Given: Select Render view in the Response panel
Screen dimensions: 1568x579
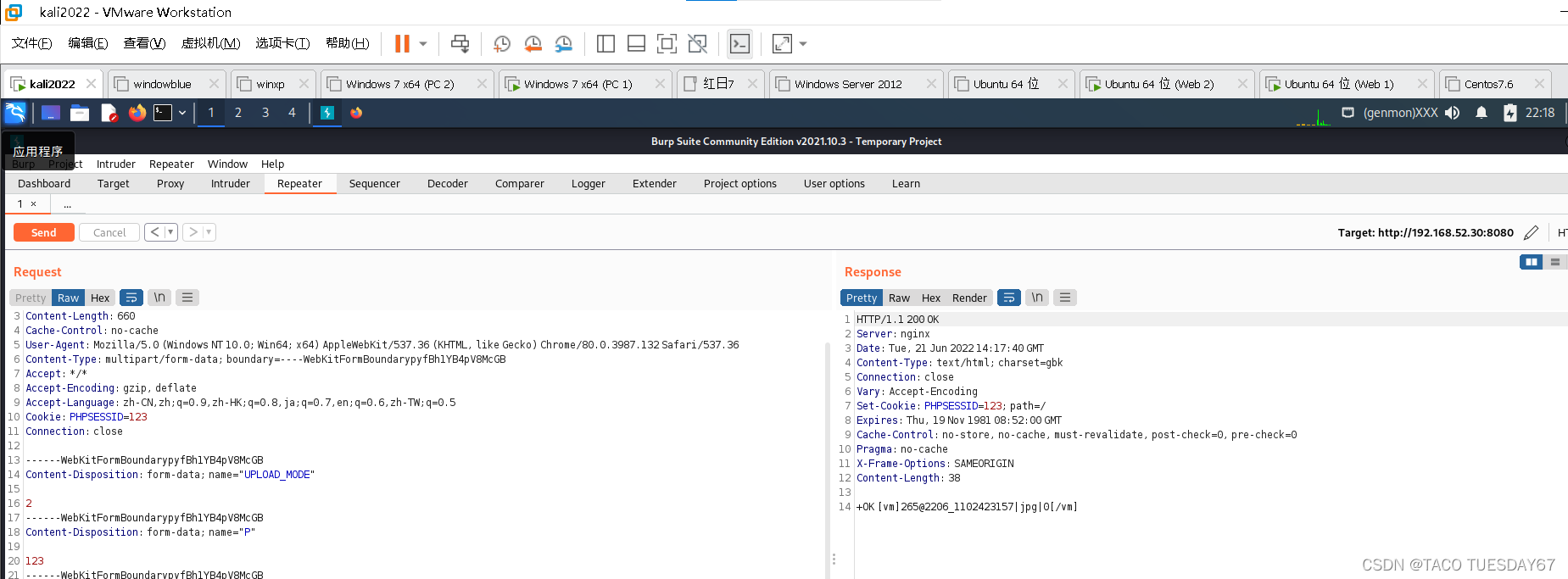Looking at the screenshot, I should click(x=969, y=298).
